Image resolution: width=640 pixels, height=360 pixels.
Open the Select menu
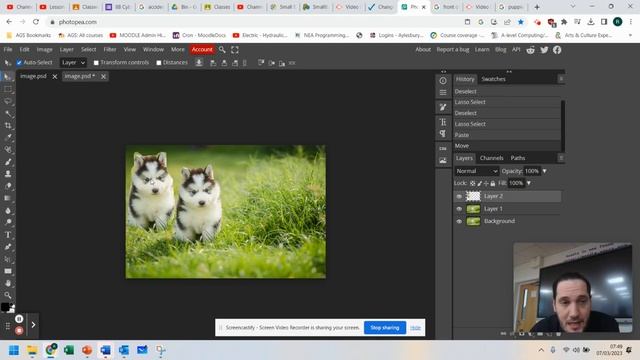[89, 49]
